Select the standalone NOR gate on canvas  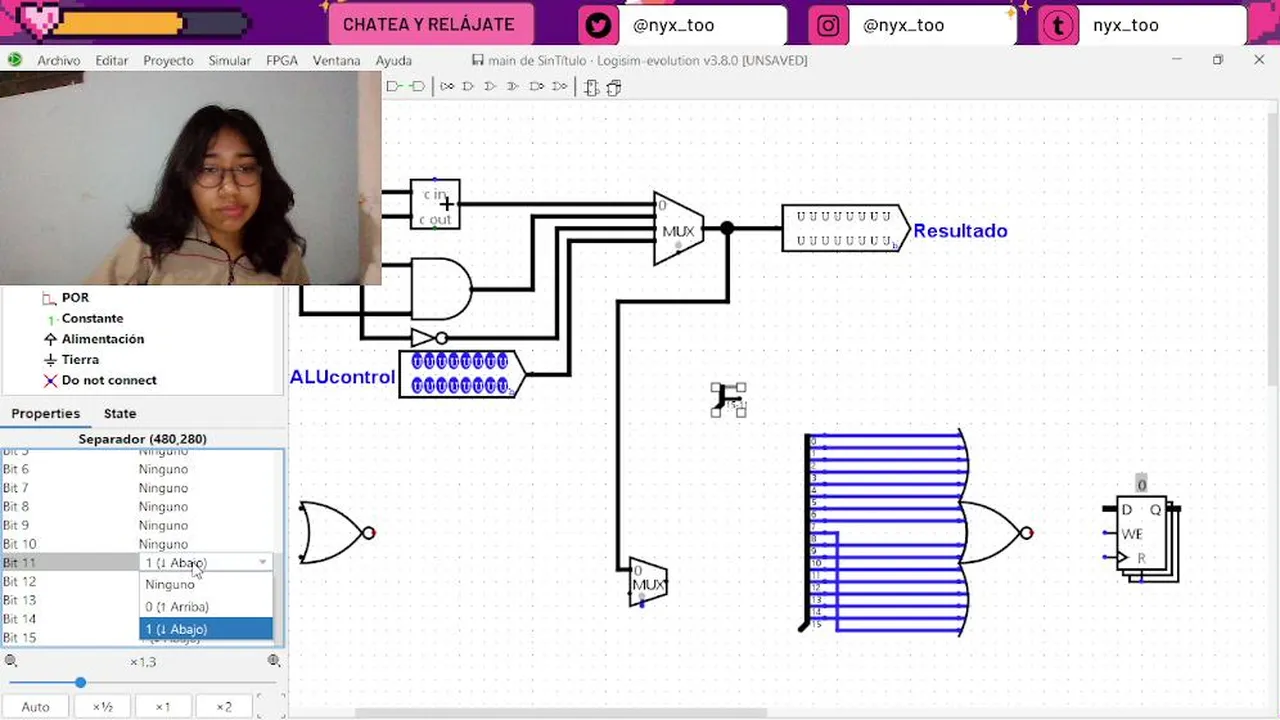[x=337, y=533]
